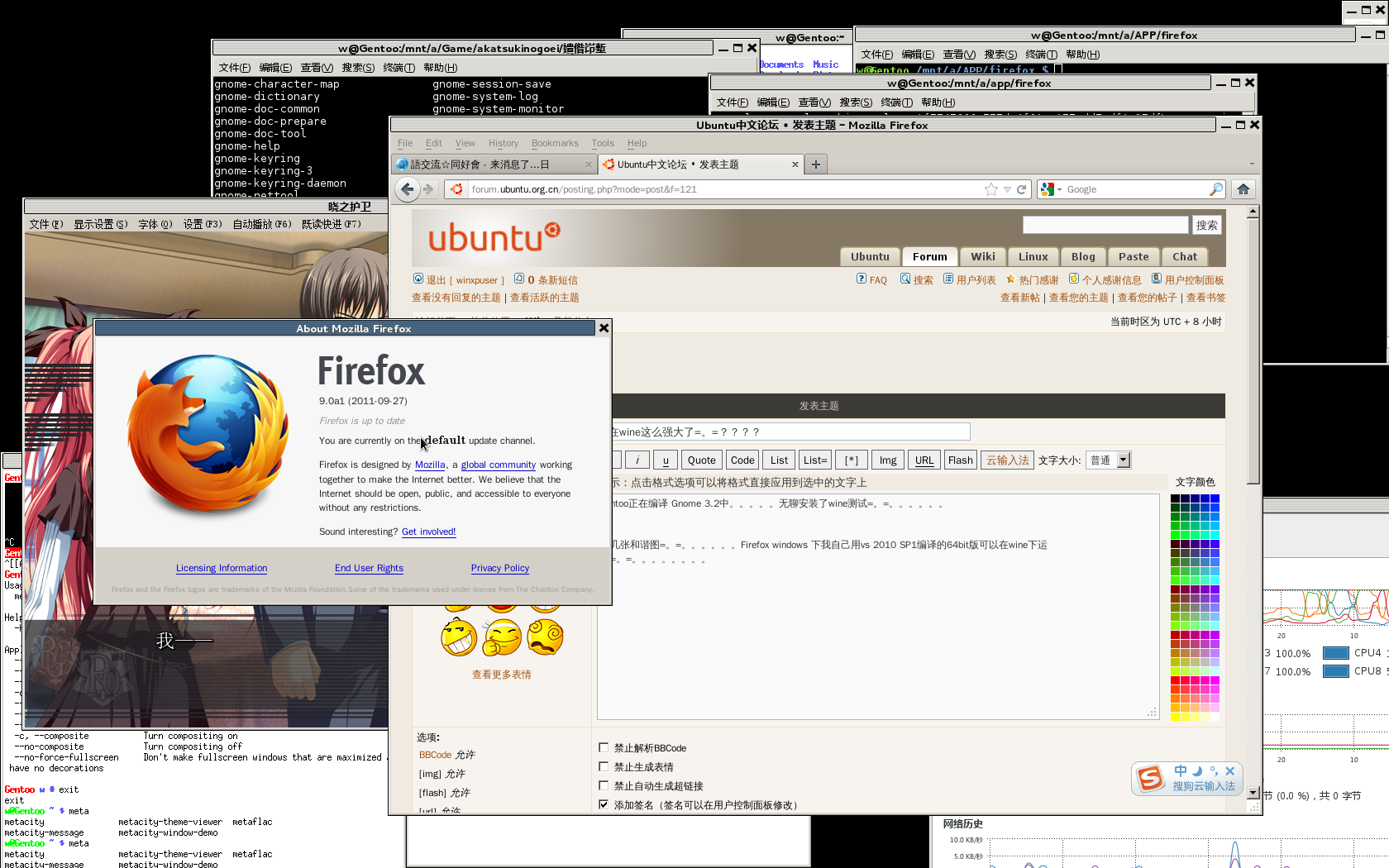1389x868 pixels.
Task: Open the 文字大小 font size dropdown
Action: 1109,460
